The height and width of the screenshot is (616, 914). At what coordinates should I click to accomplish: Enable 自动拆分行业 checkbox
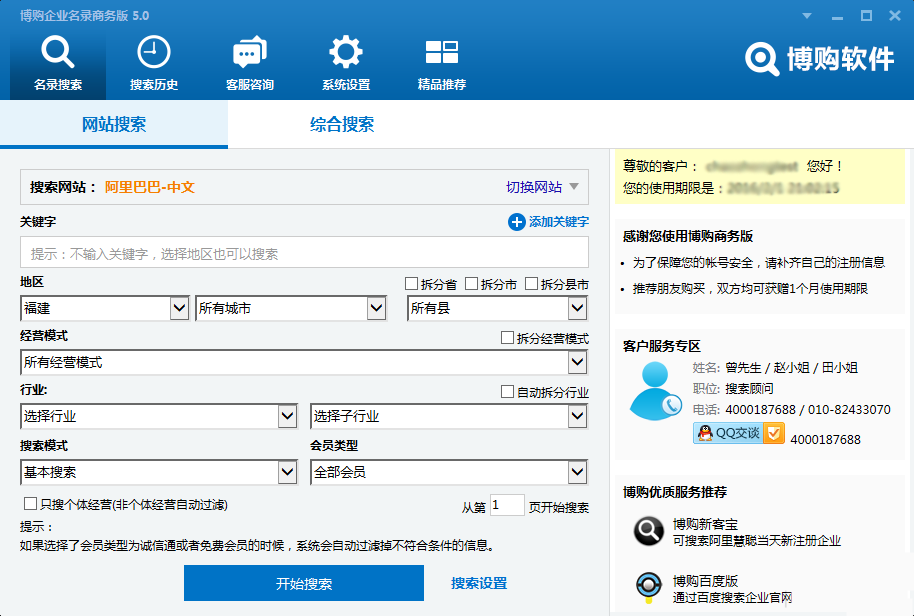(x=508, y=392)
